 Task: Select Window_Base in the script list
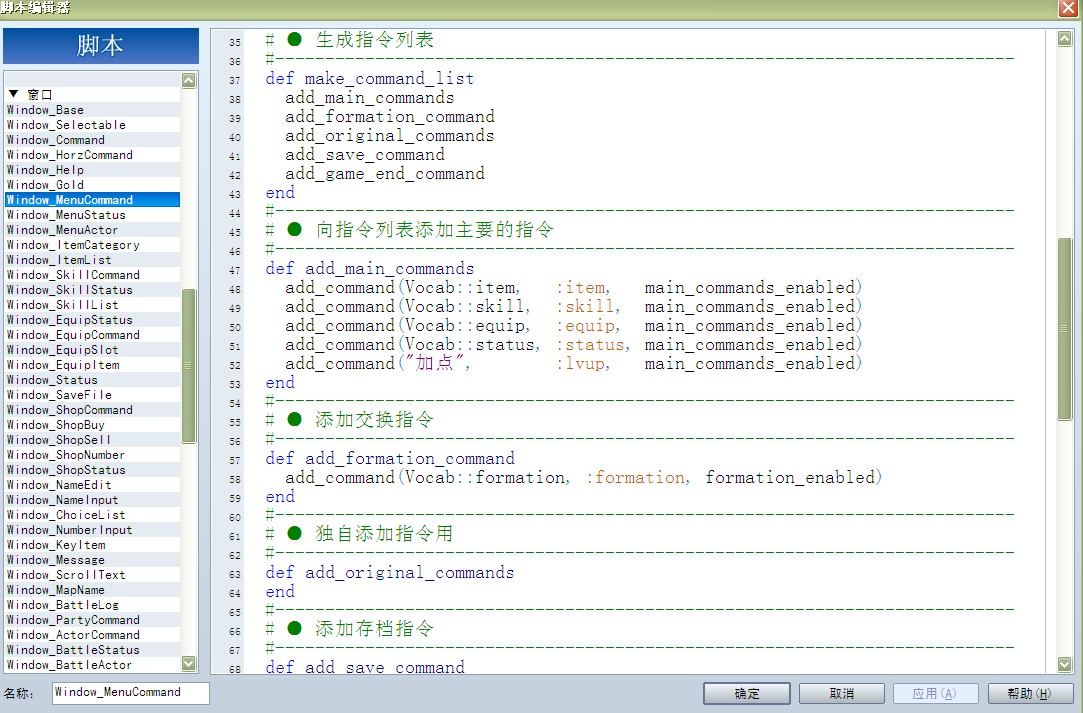93,110
